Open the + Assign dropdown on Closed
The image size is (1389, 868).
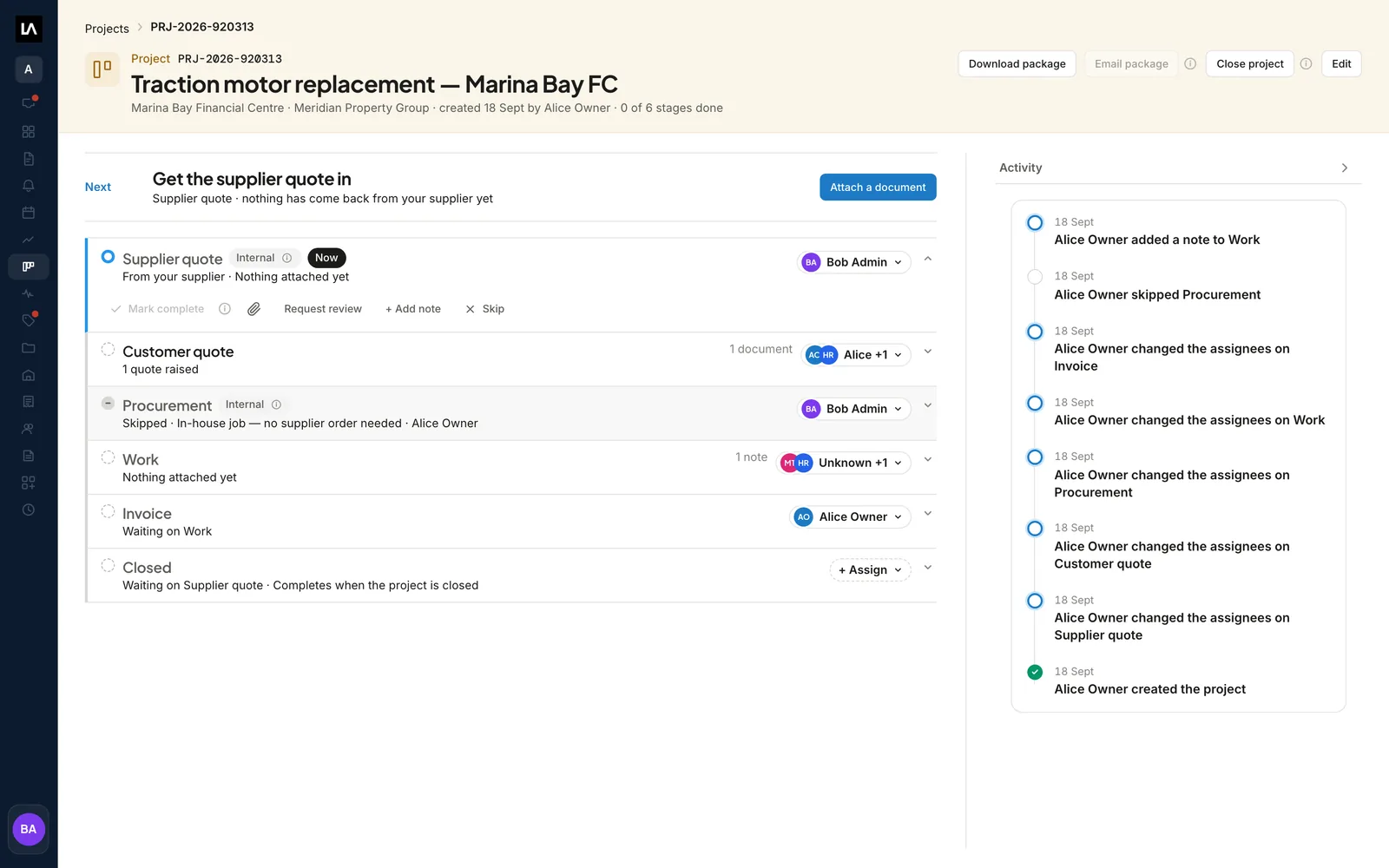(870, 570)
